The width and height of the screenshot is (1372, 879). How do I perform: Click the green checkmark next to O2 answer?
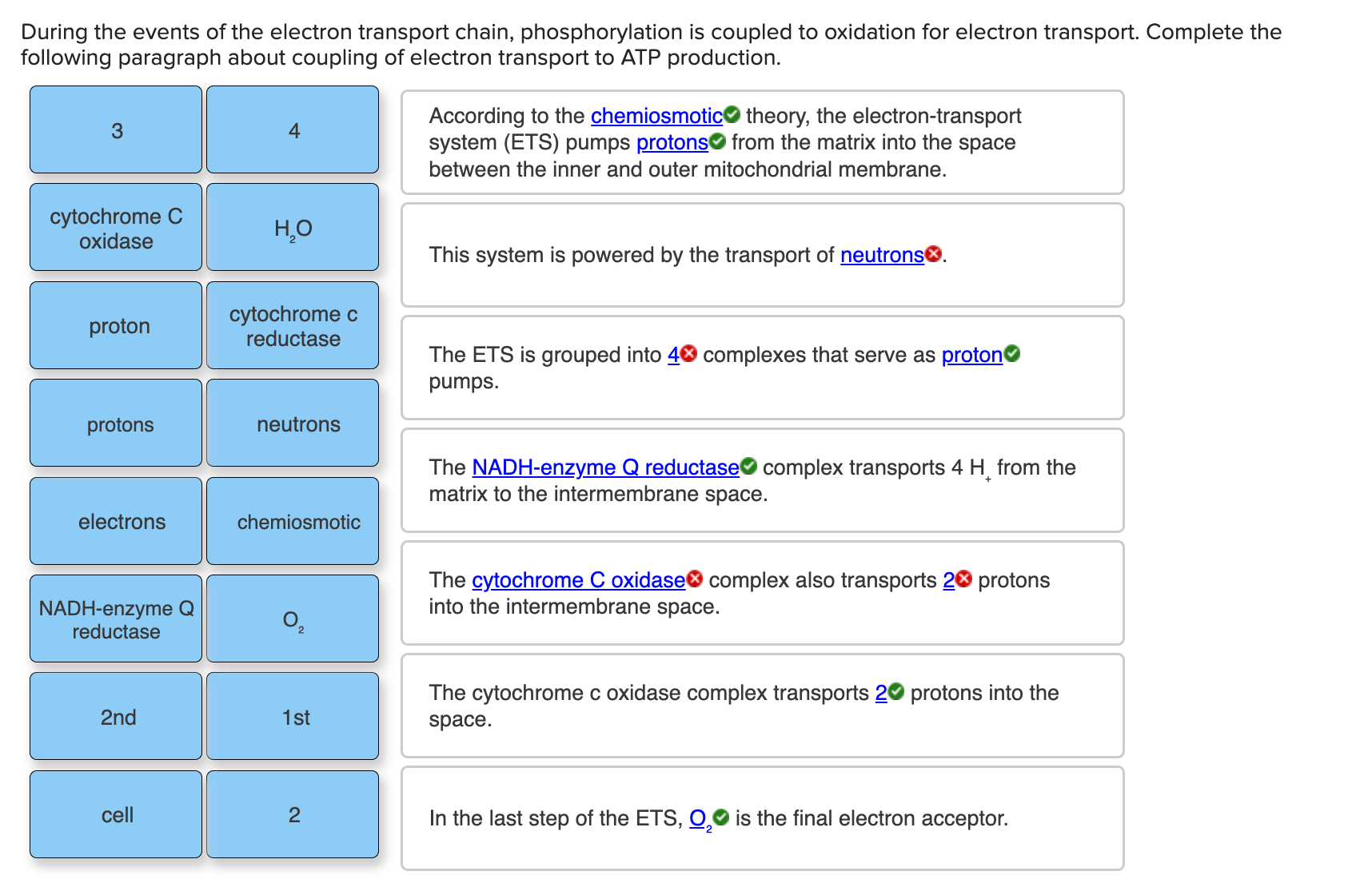720,817
